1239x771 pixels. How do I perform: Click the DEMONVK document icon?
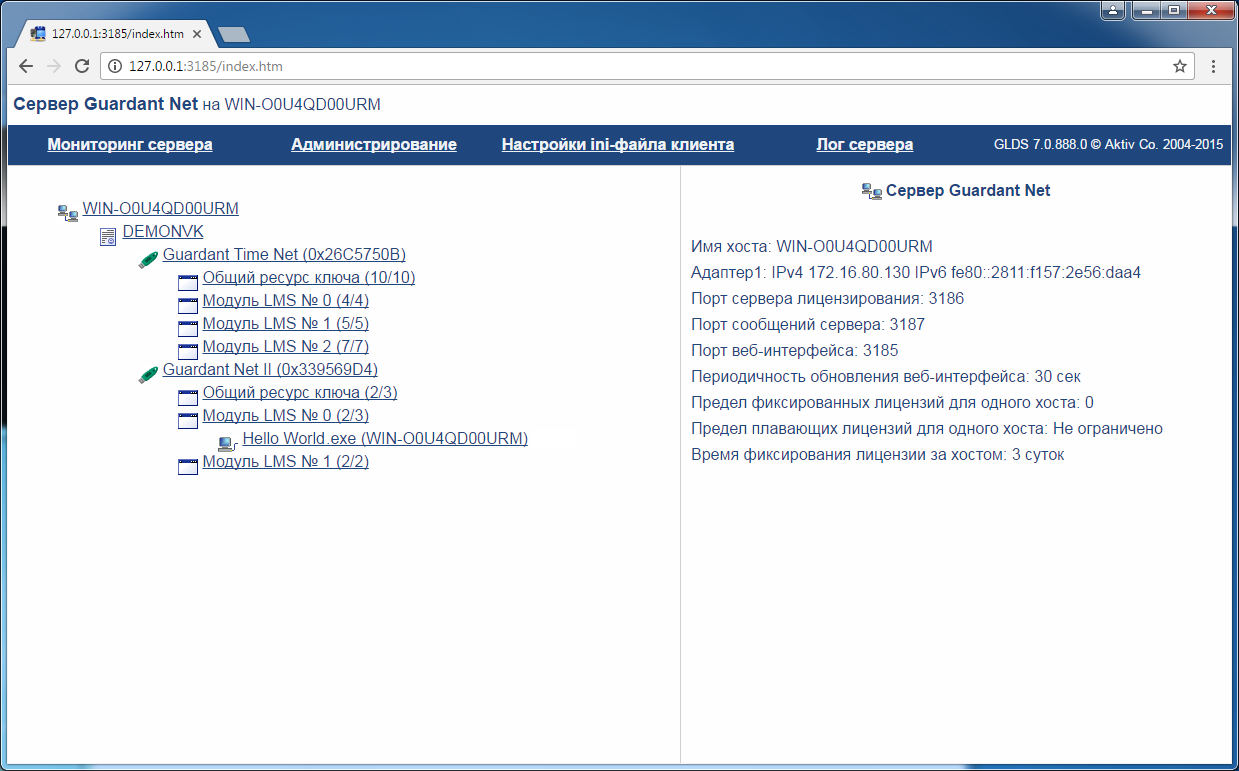coord(108,236)
